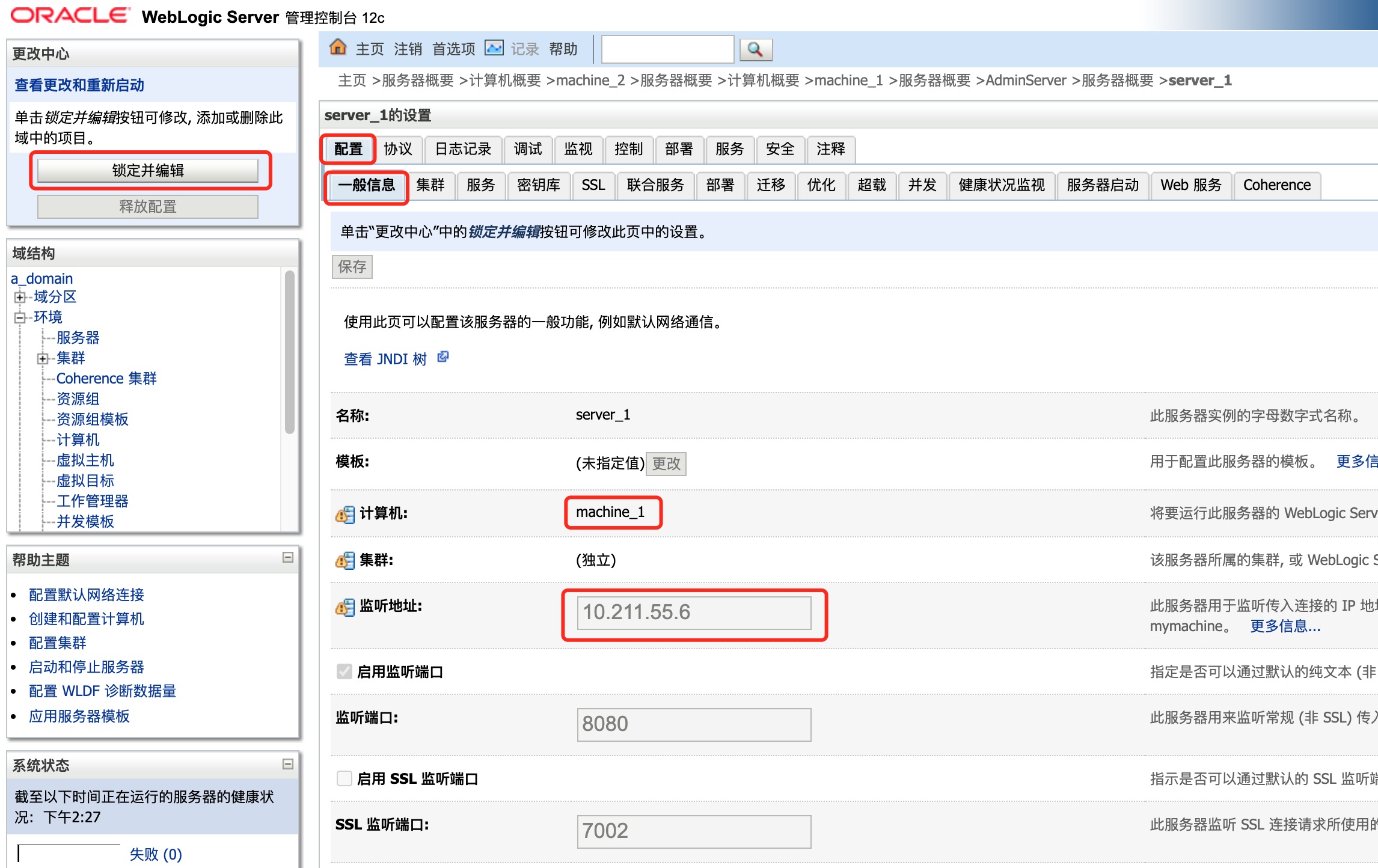The height and width of the screenshot is (868, 1378).
Task: Open the 联合服务 subtab
Action: pos(656,185)
